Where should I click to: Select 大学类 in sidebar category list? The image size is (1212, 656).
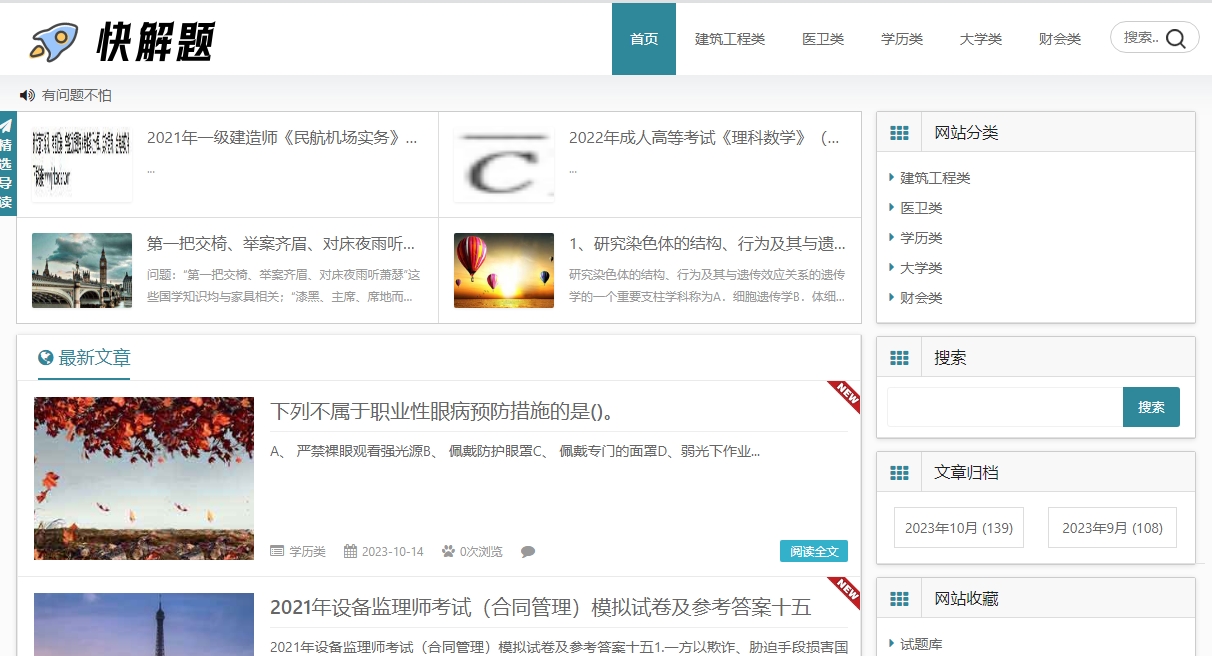pyautogui.click(x=921, y=268)
